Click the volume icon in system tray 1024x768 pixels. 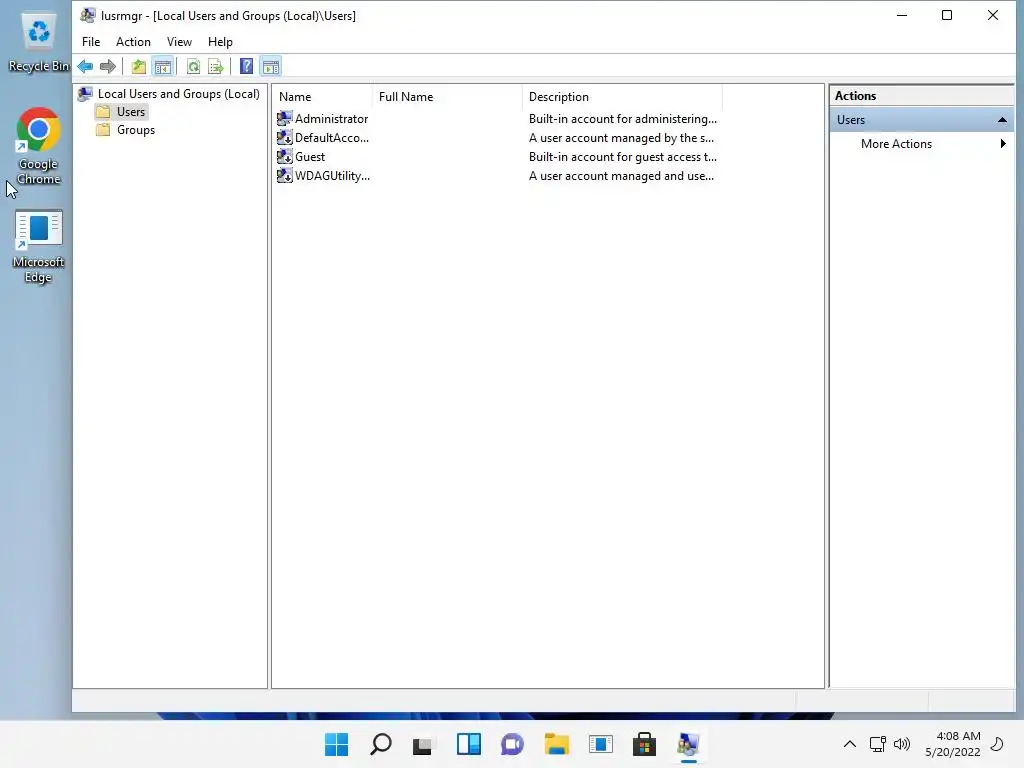pyautogui.click(x=902, y=744)
